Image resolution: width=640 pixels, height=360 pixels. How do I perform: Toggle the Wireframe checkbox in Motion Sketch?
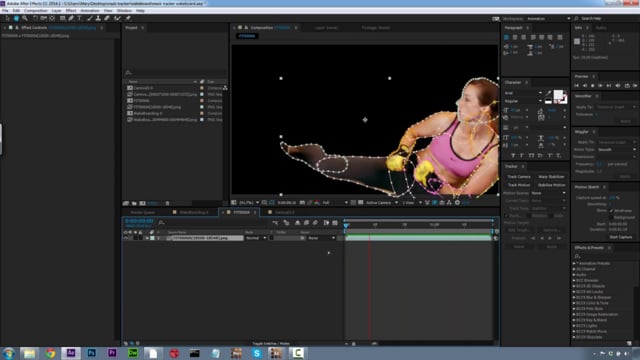click(x=611, y=211)
